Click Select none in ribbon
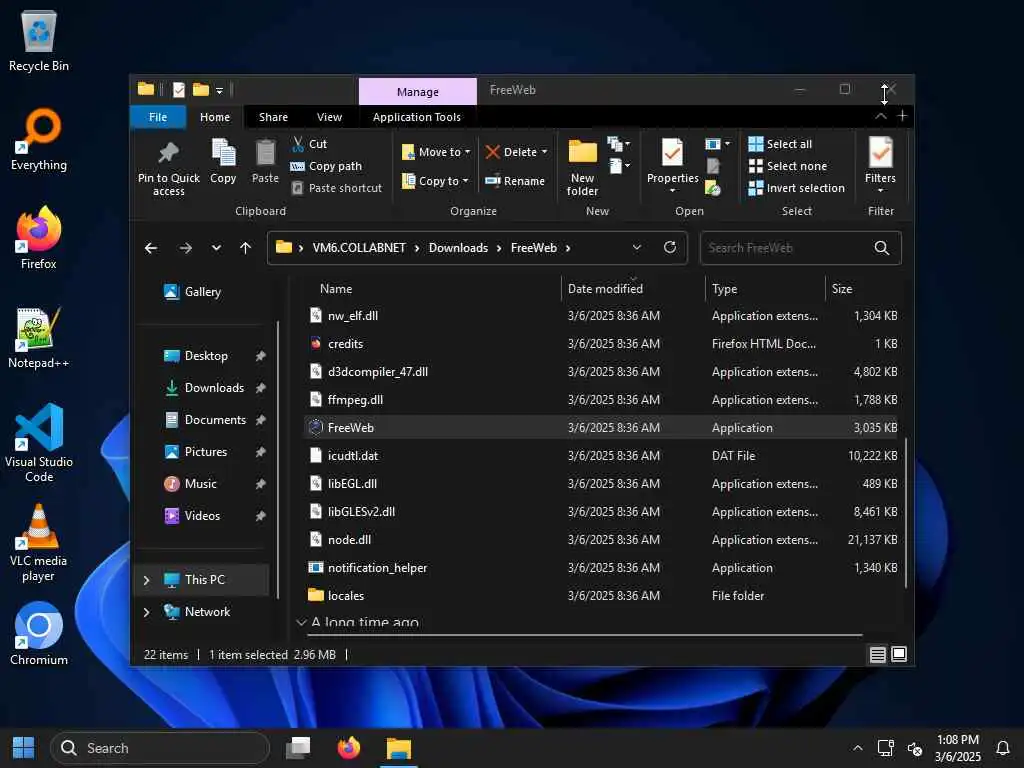This screenshot has height=768, width=1024. 788,166
